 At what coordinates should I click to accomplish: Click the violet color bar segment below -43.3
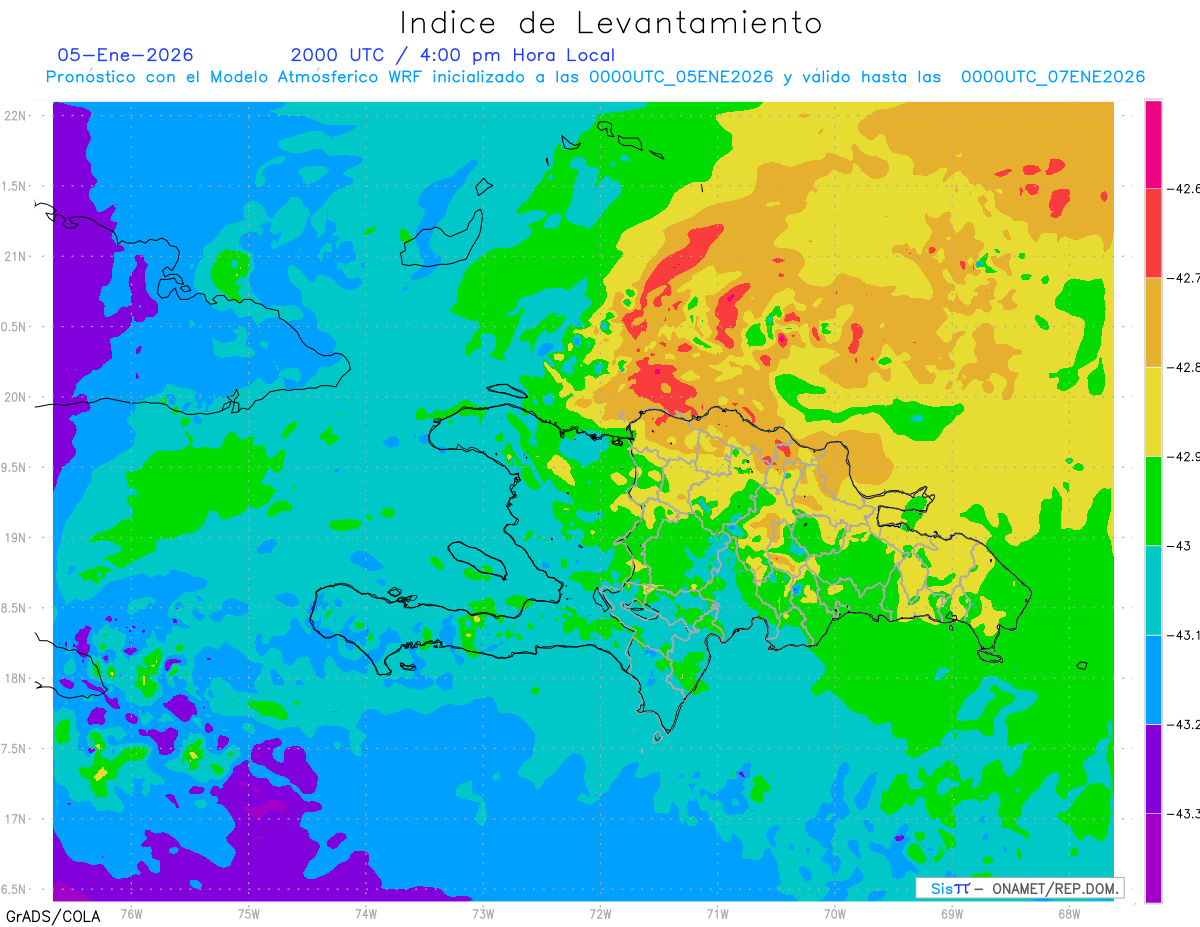pos(1153,857)
